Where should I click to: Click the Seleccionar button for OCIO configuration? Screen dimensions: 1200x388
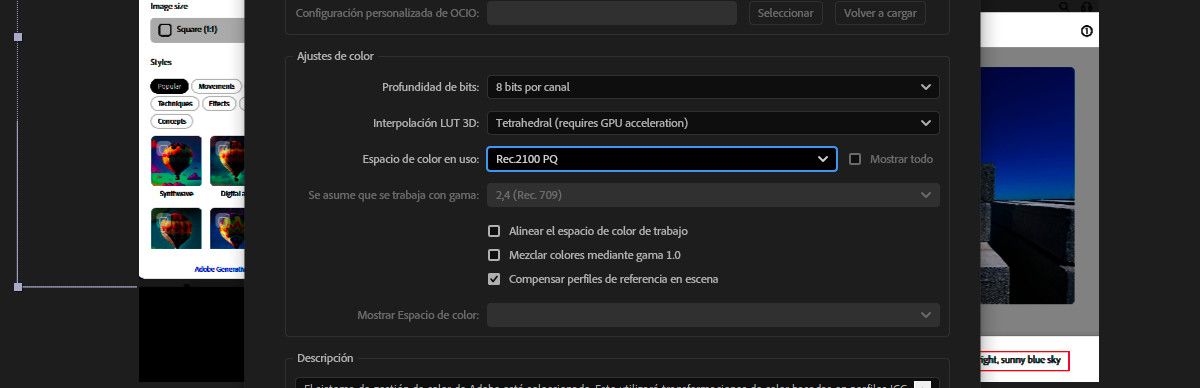point(786,14)
